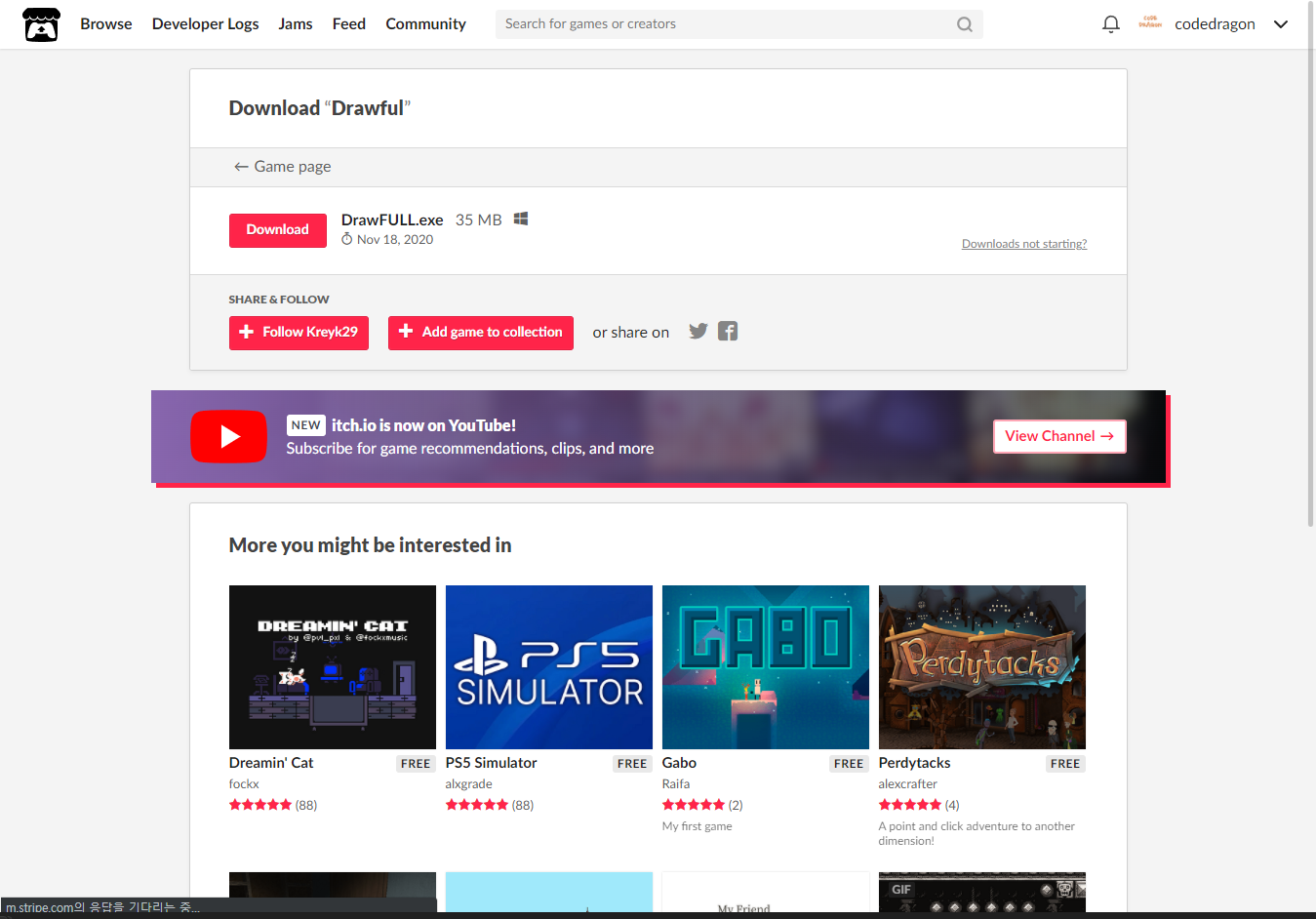Click the PS5 Simulator star rating
The width and height of the screenshot is (1316, 919).
(x=477, y=805)
